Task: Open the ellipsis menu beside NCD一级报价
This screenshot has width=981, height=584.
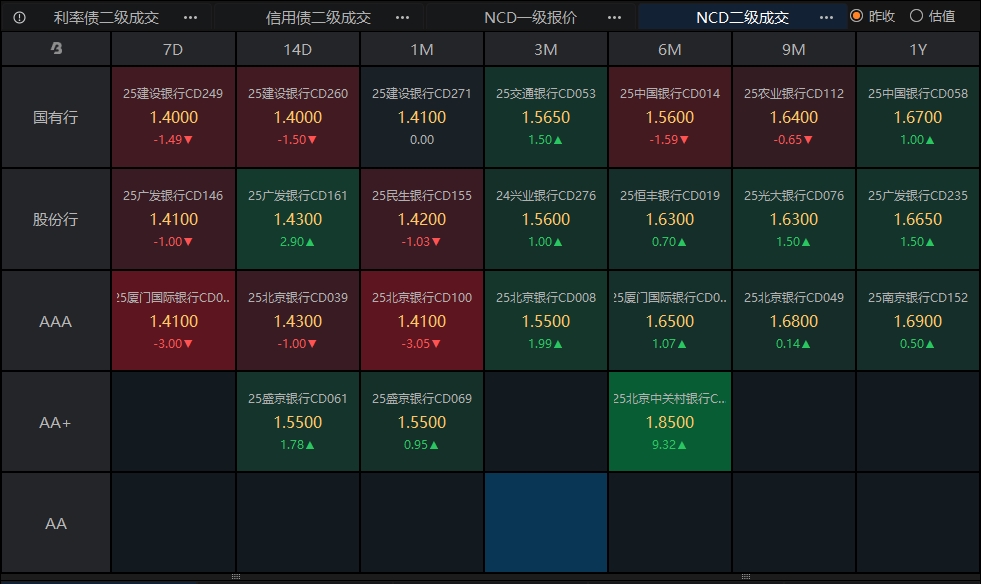Action: coord(614,17)
